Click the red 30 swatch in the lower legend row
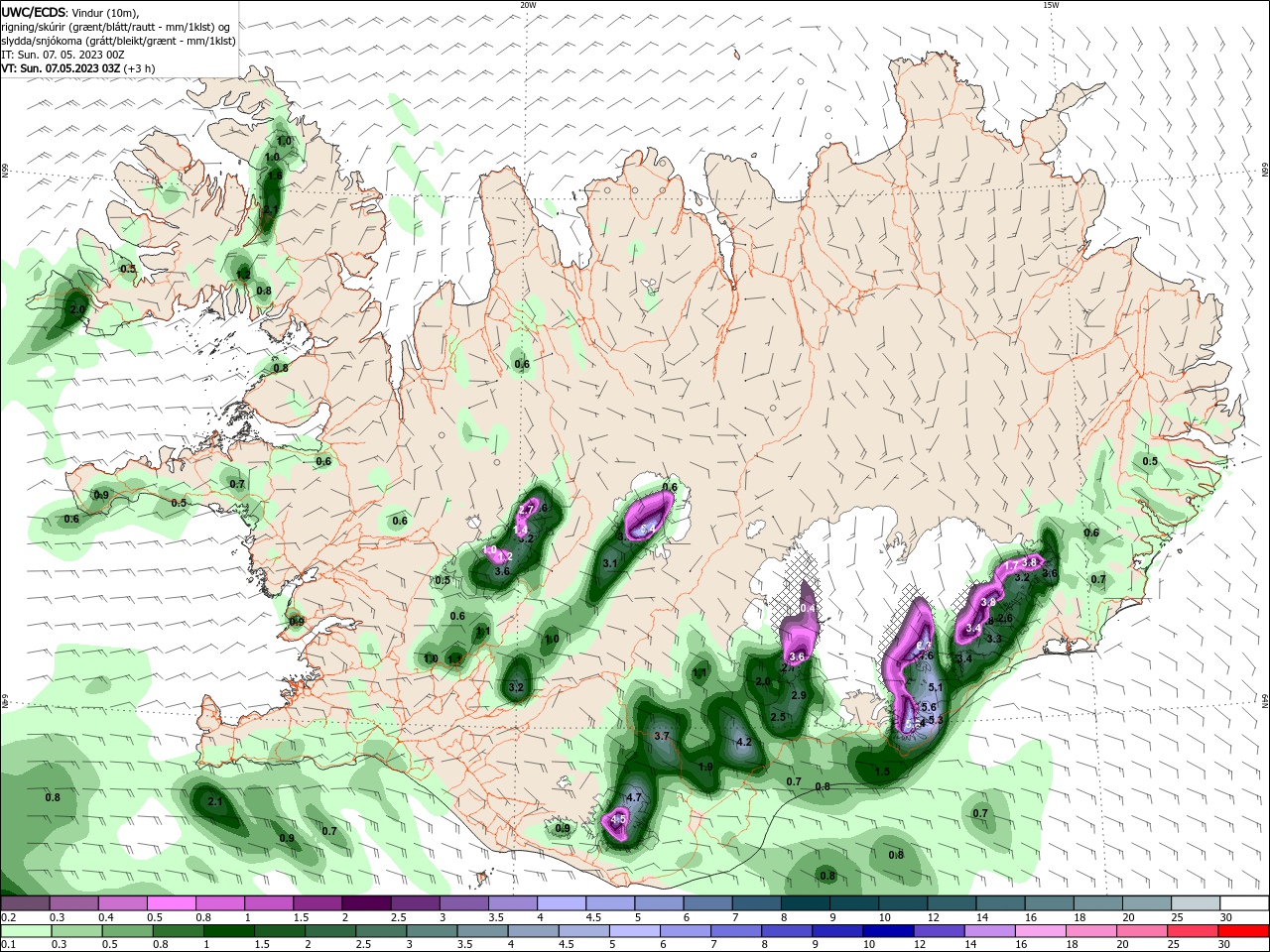This screenshot has width=1270, height=952. pos(1245,930)
